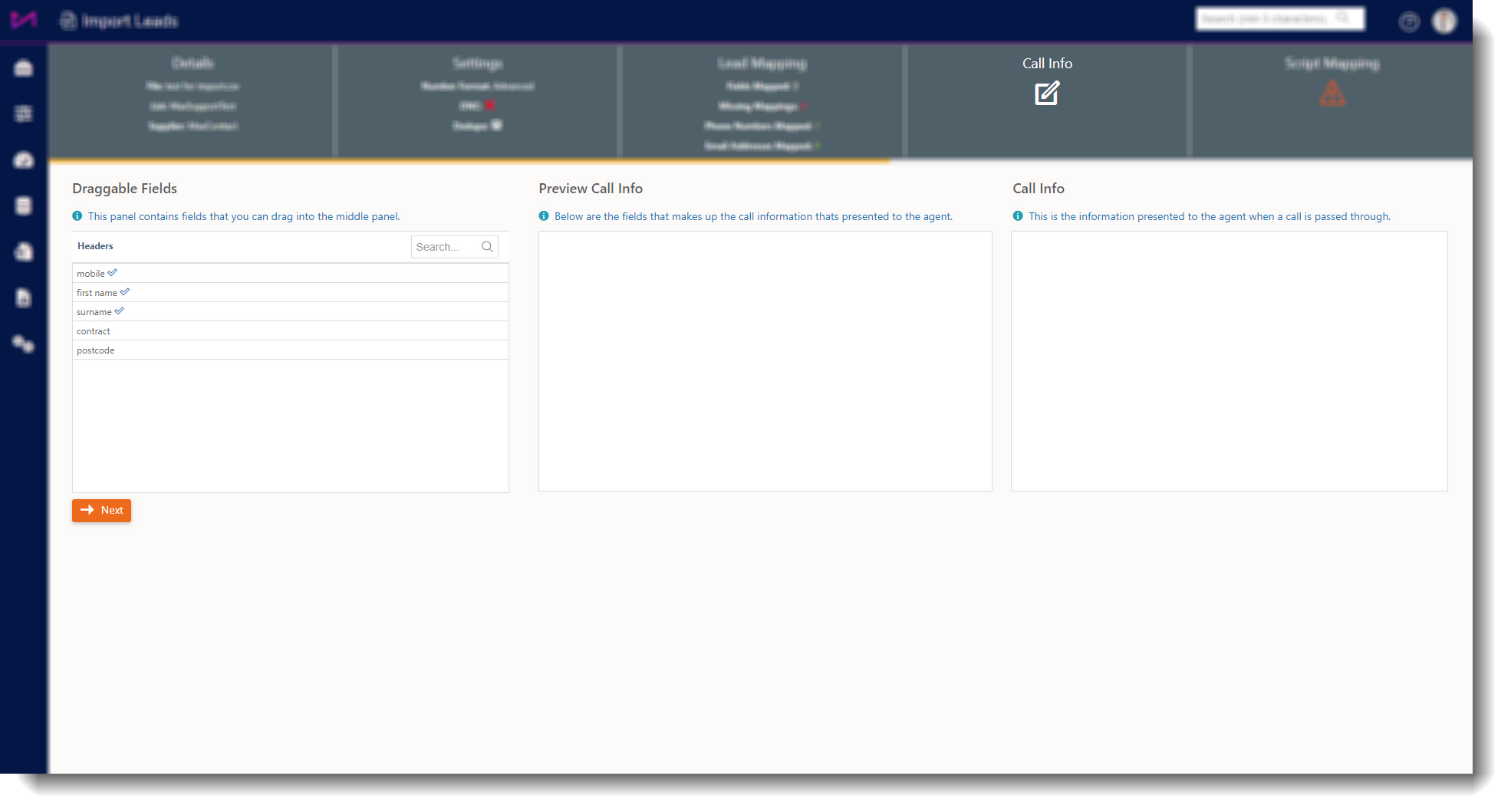Click the Import Leads page icon
Screen dimensions: 1511x812
pyautogui.click(x=68, y=21)
